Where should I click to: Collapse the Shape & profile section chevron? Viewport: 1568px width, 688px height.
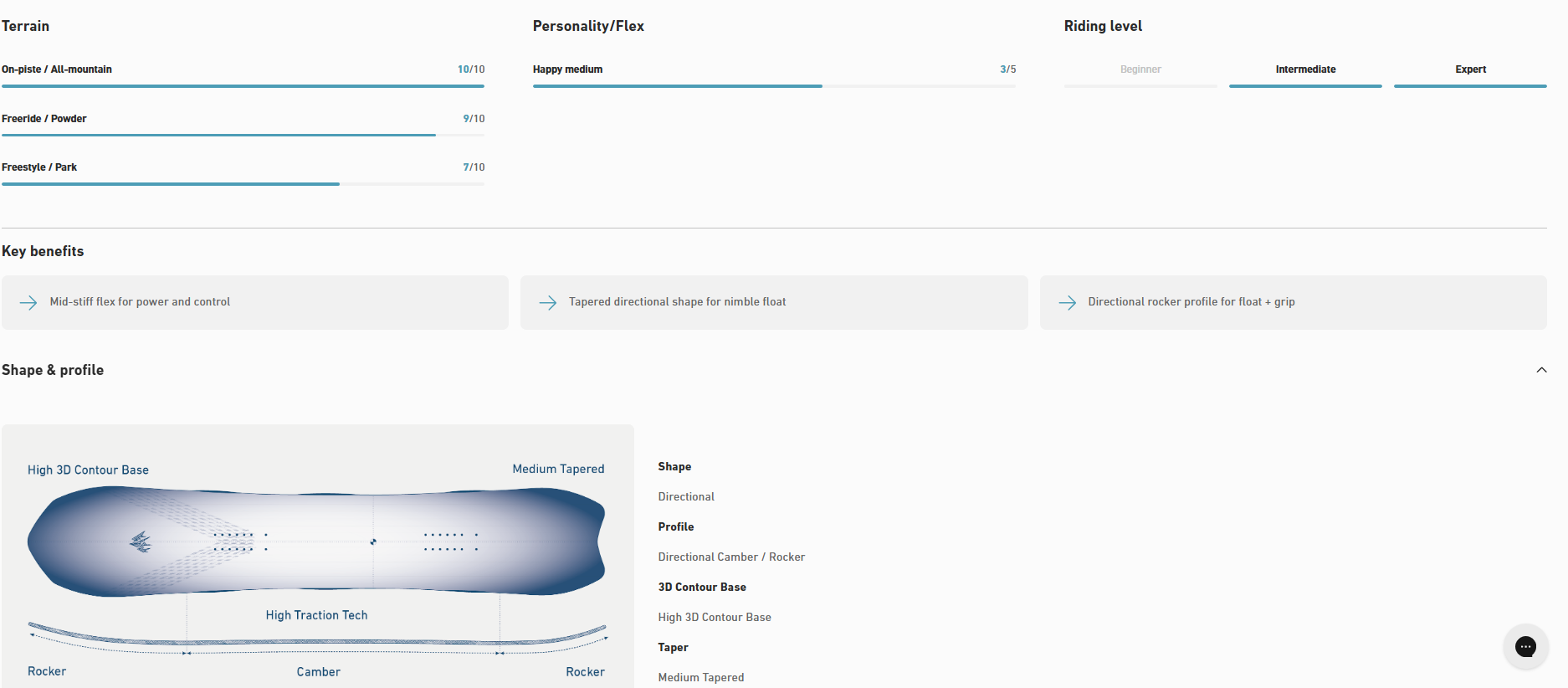(1541, 370)
